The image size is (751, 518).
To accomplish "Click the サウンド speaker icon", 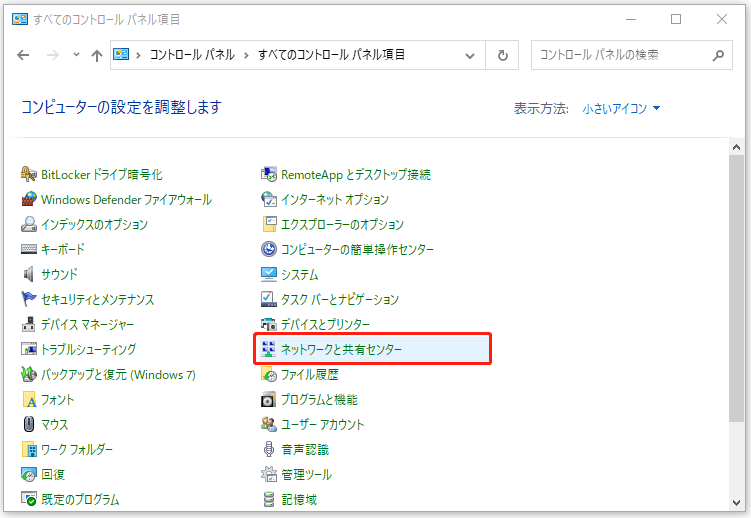I will [29, 274].
